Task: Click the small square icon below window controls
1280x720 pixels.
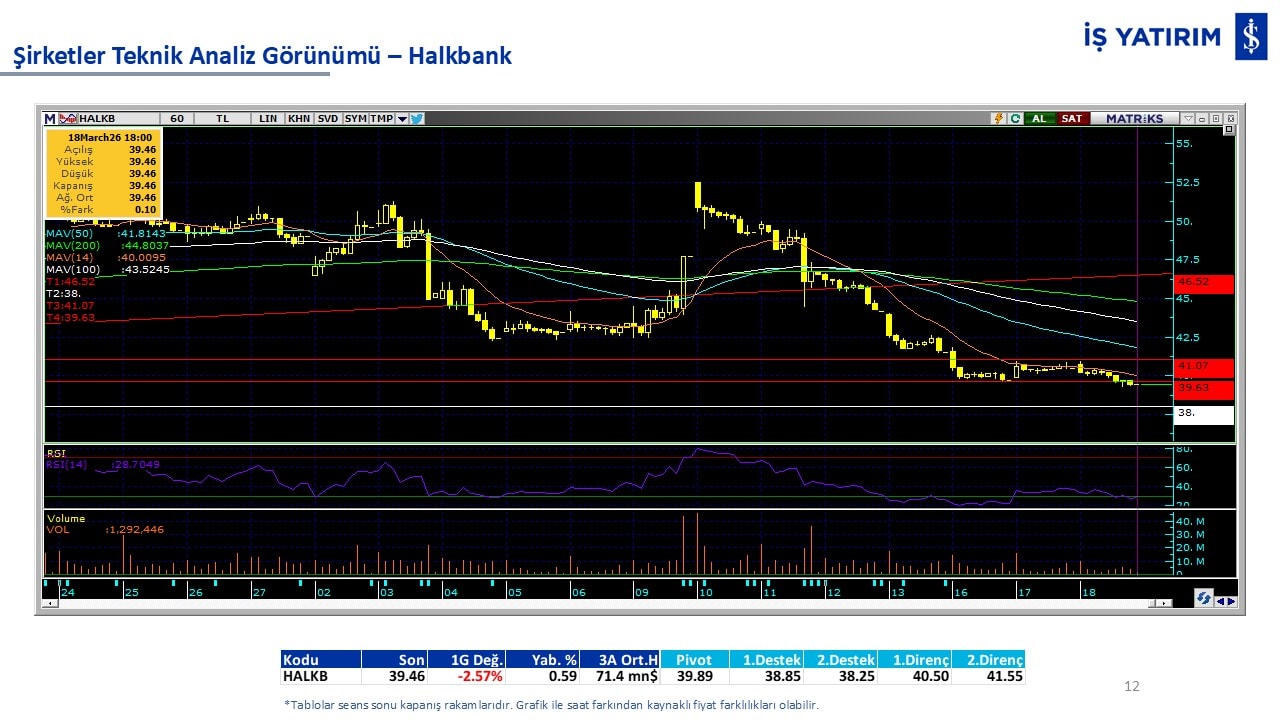Action: (x=1229, y=131)
